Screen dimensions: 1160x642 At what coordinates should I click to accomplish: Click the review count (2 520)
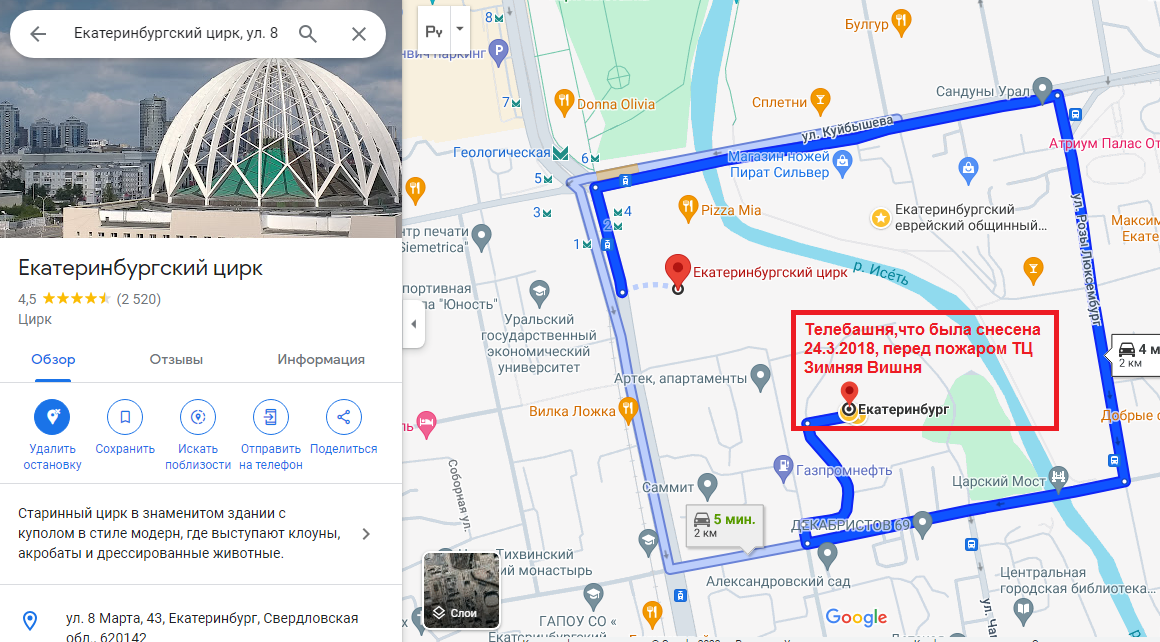click(x=139, y=299)
